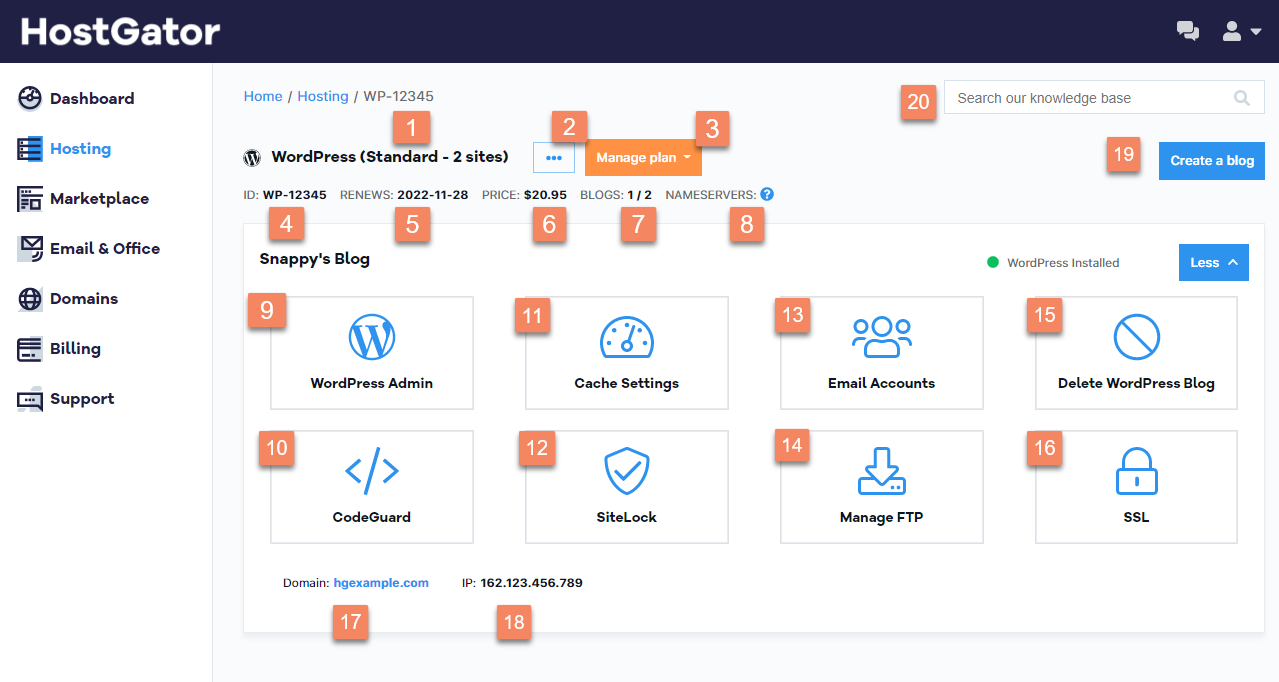
Task: Collapse the blog panel with Less
Action: coord(1214,262)
